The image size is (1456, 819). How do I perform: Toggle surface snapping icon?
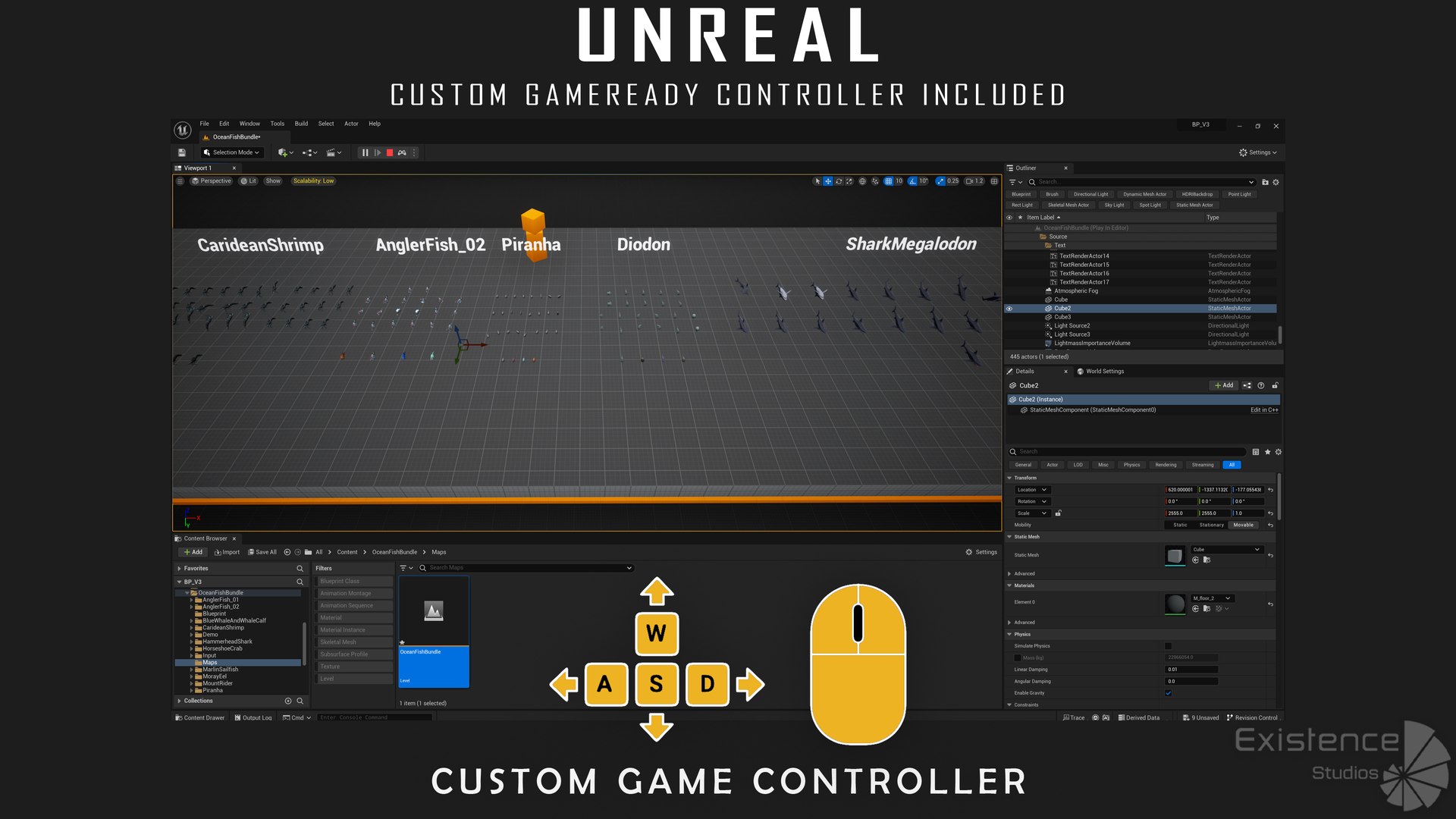coord(875,181)
